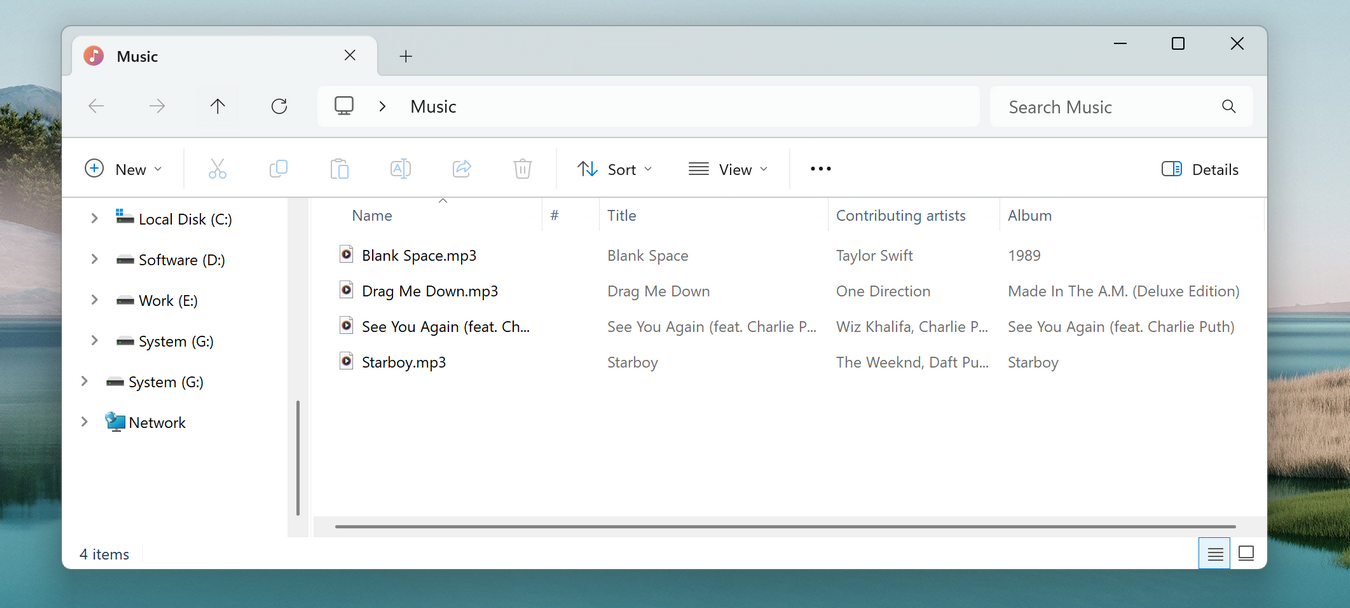Click the Cut icon in the toolbar
This screenshot has height=608, width=1350.
click(217, 168)
